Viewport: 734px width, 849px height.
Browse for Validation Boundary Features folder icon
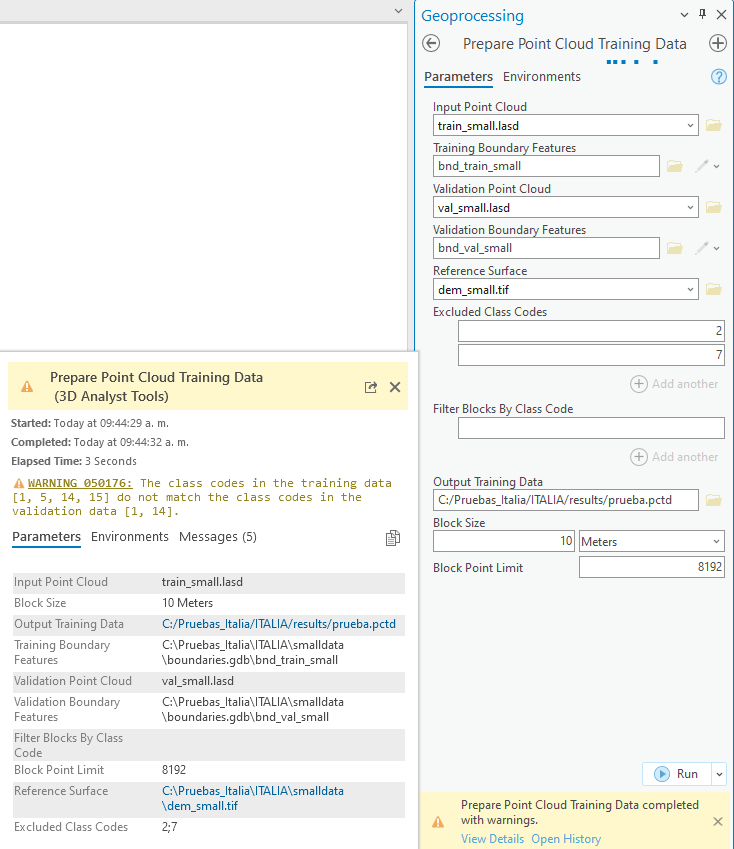pyautogui.click(x=674, y=248)
